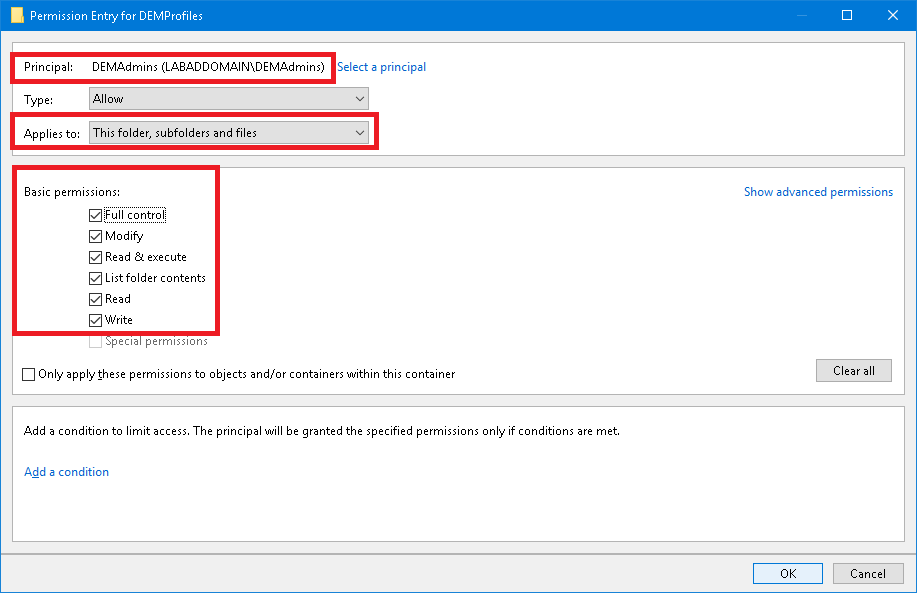This screenshot has width=917, height=593.
Task: Click the Select a principal link
Action: (381, 67)
